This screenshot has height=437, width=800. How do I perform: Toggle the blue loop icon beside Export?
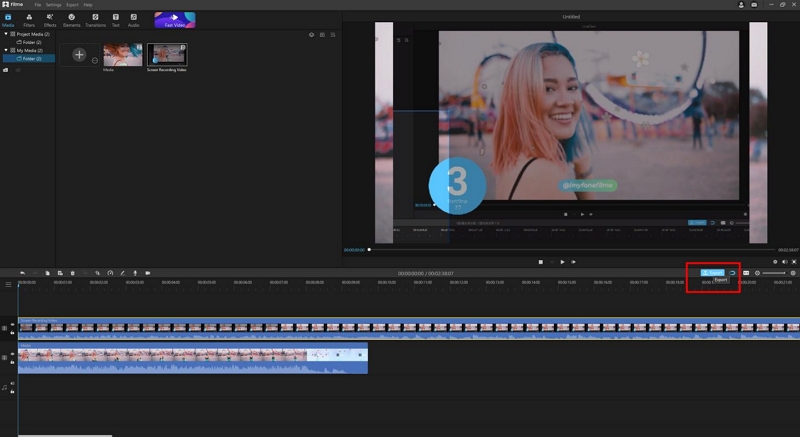732,273
